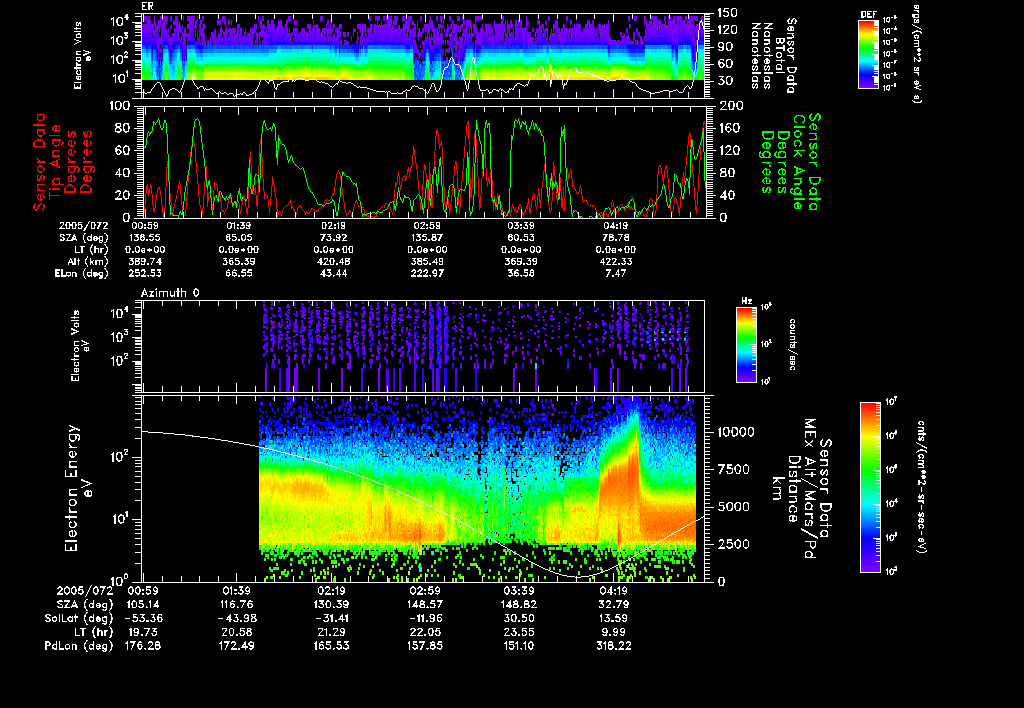Click the ELon value 36.58
This screenshot has width=1024, height=708.
pyautogui.click(x=521, y=274)
